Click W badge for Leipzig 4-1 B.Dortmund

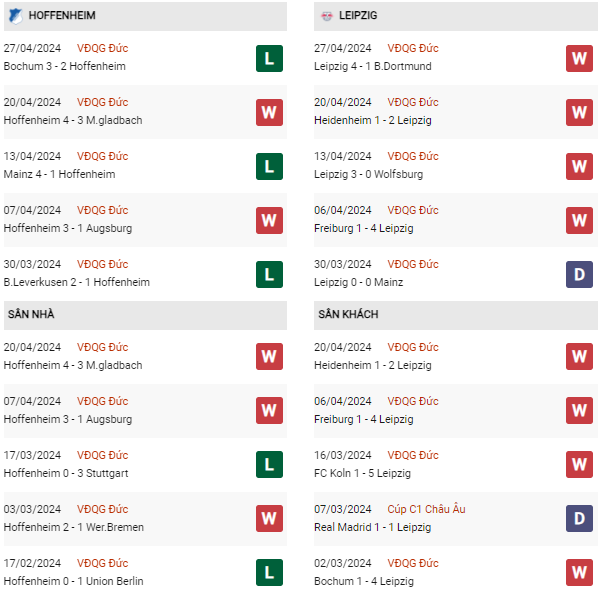[x=579, y=58]
